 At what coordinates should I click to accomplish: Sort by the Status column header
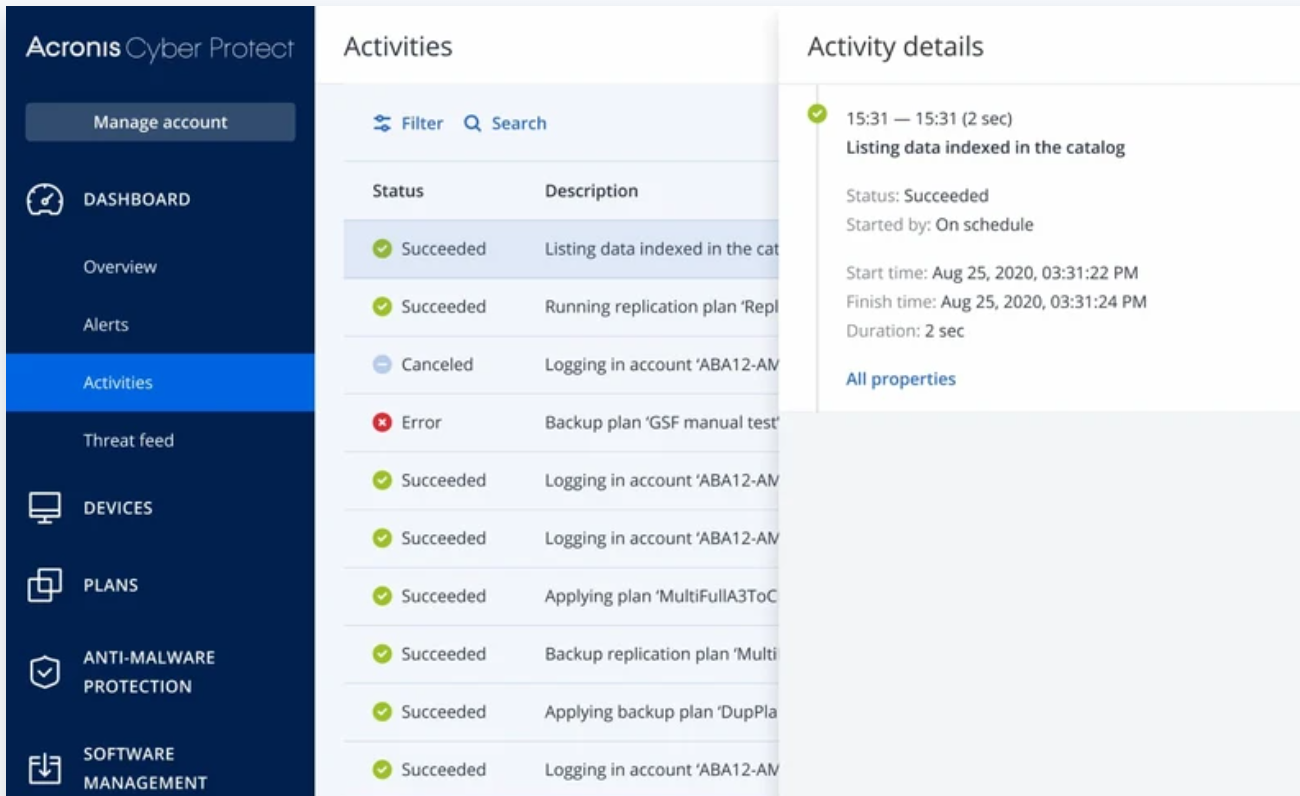[x=398, y=191]
